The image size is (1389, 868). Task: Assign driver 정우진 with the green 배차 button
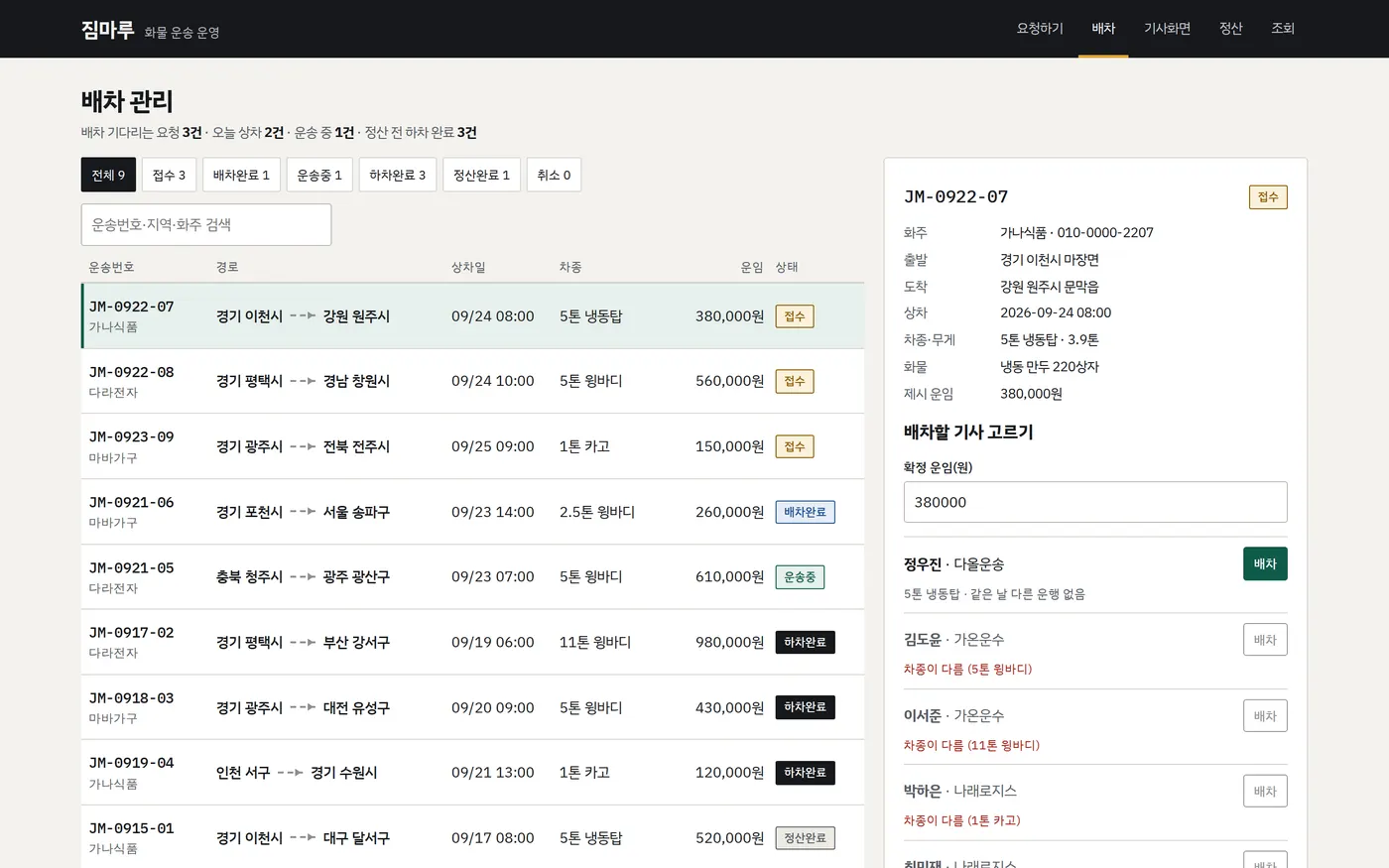coord(1265,563)
